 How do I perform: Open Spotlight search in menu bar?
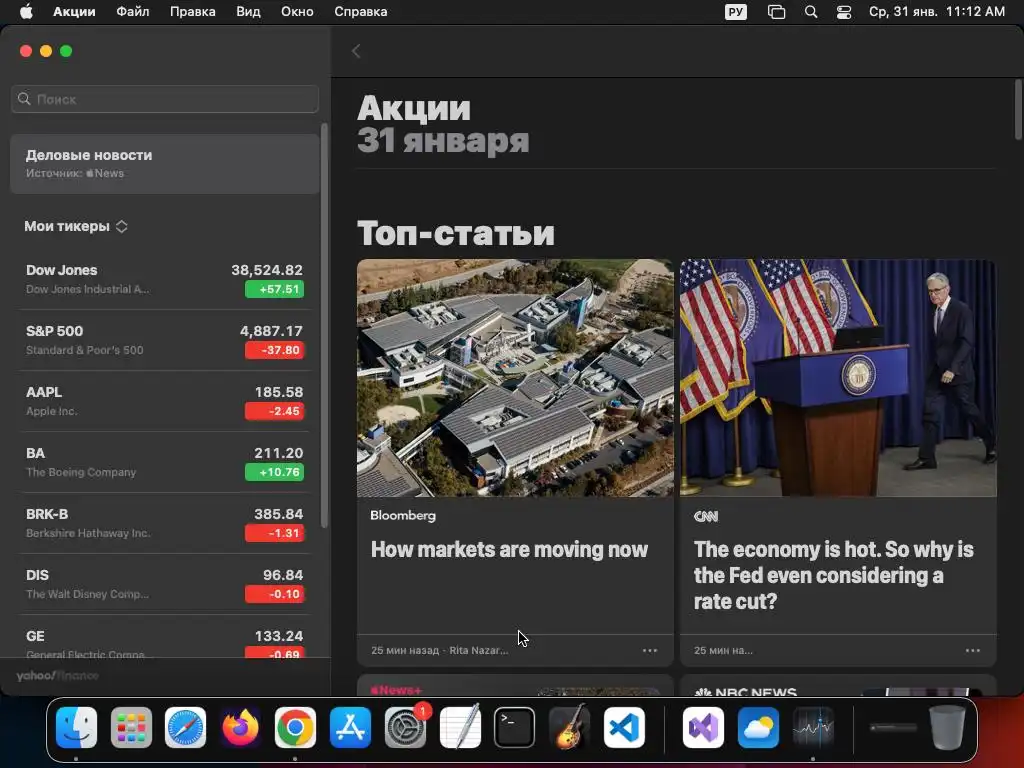pos(811,12)
